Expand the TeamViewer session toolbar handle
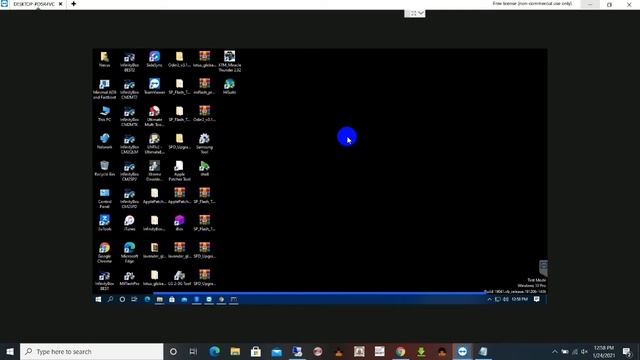 (415, 13)
